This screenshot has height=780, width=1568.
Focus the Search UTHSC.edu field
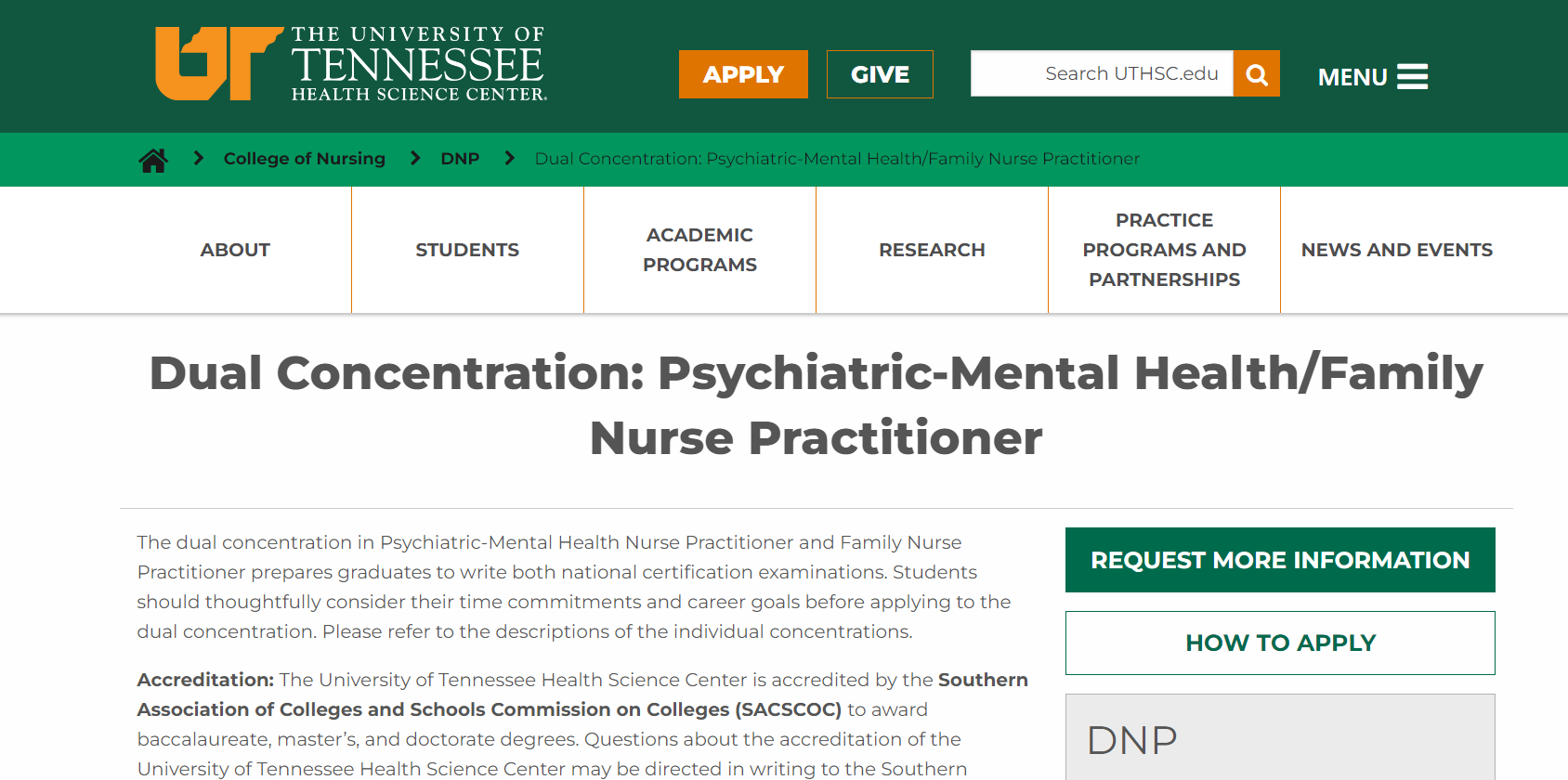tap(1102, 73)
